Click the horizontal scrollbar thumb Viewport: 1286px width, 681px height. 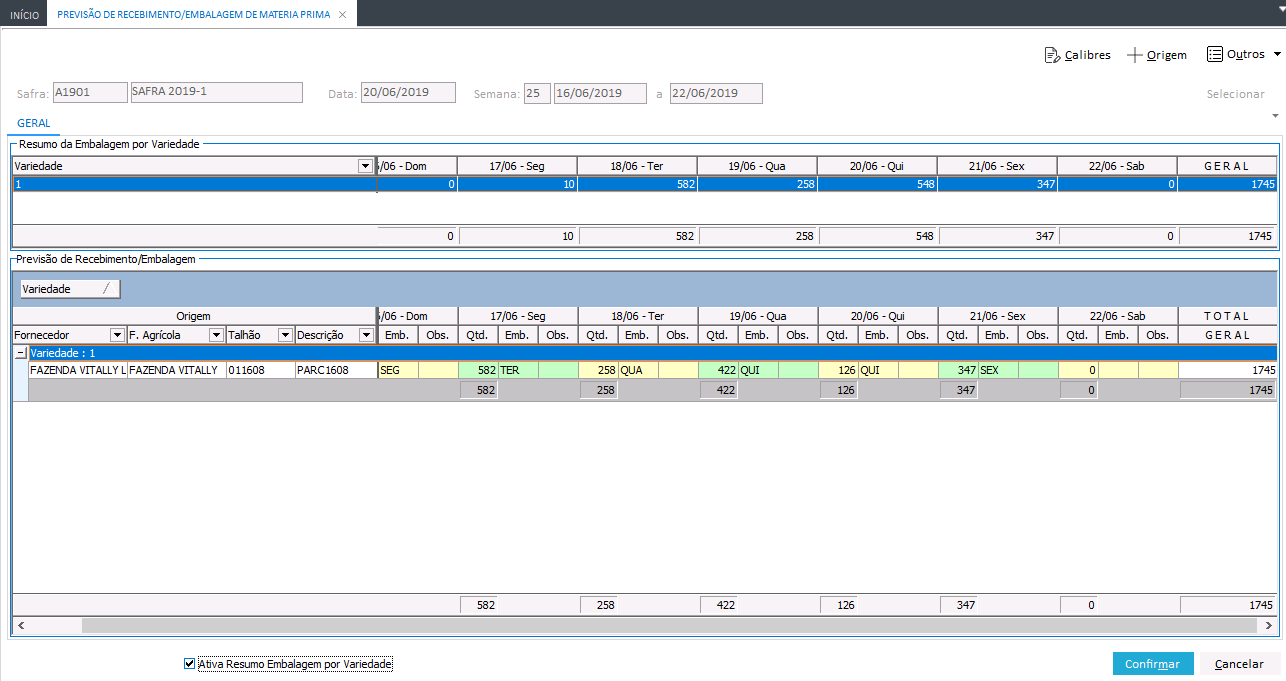(x=667, y=625)
